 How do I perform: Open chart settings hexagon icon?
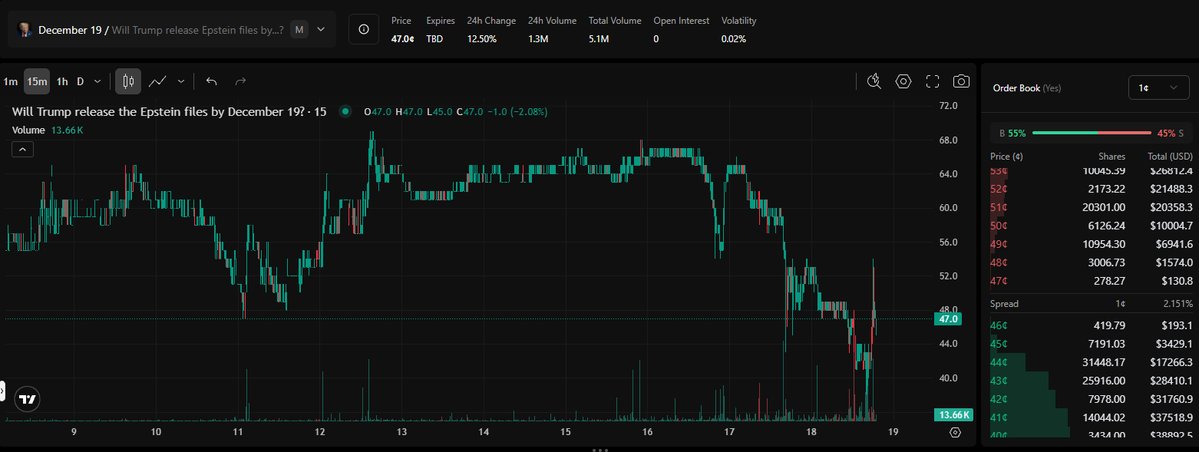click(x=903, y=81)
